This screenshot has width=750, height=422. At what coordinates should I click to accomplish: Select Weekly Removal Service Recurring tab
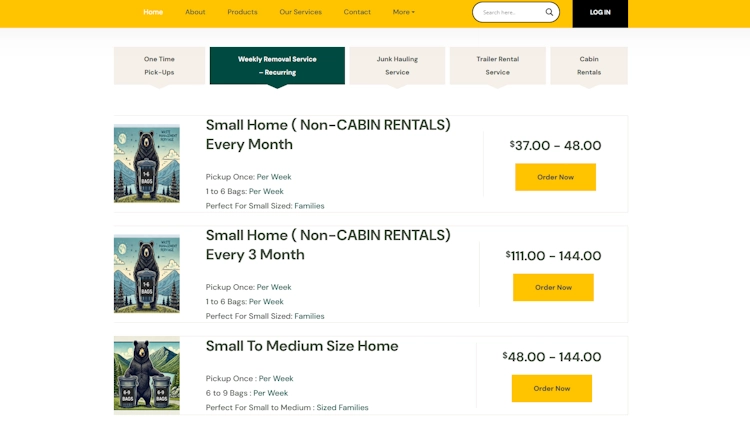pyautogui.click(x=277, y=66)
